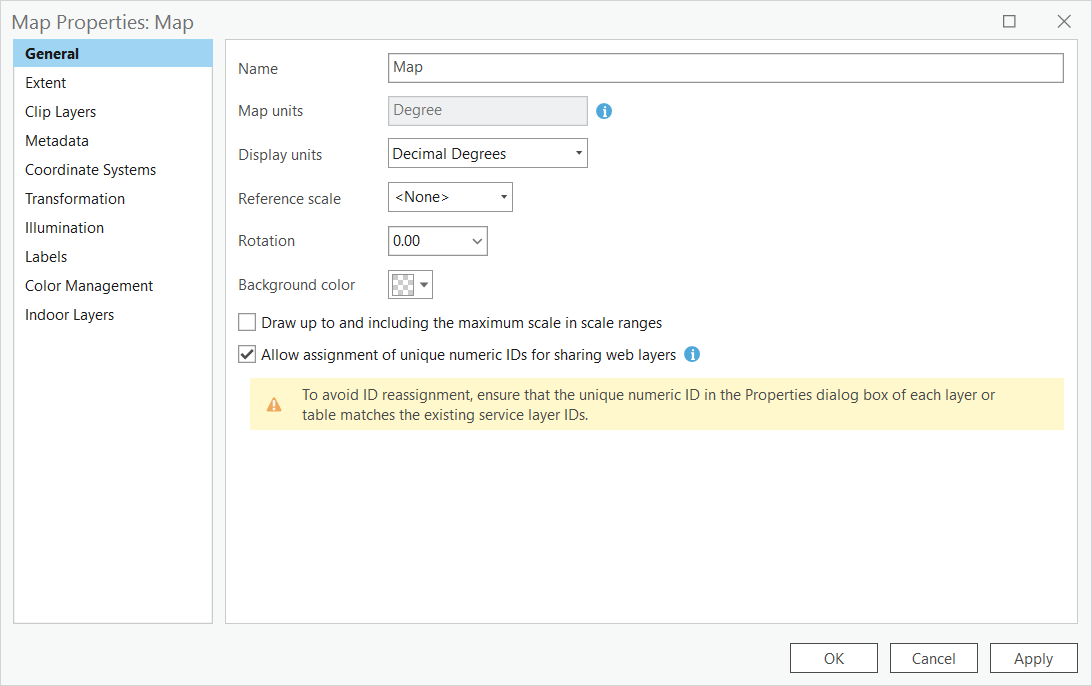1092x686 pixels.
Task: View the Indoor Layers settings
Action: click(70, 314)
